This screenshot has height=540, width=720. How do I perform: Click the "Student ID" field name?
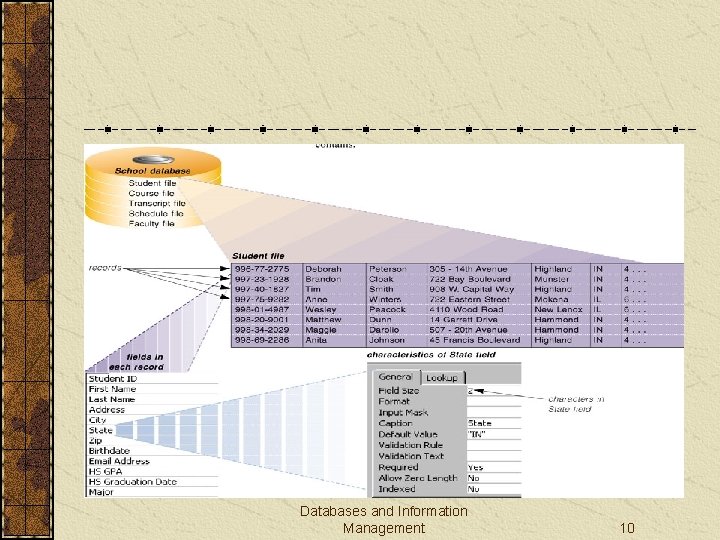tap(113, 379)
